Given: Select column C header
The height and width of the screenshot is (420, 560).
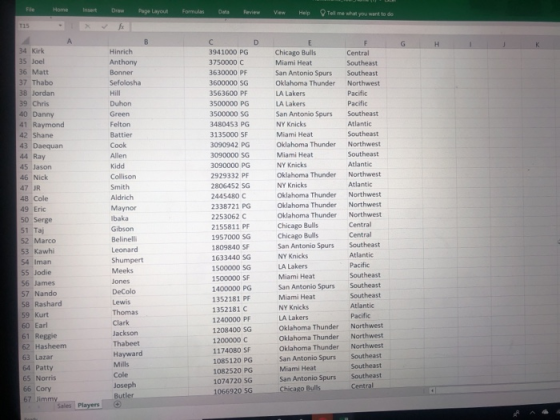Looking at the screenshot, I should coord(211,42).
